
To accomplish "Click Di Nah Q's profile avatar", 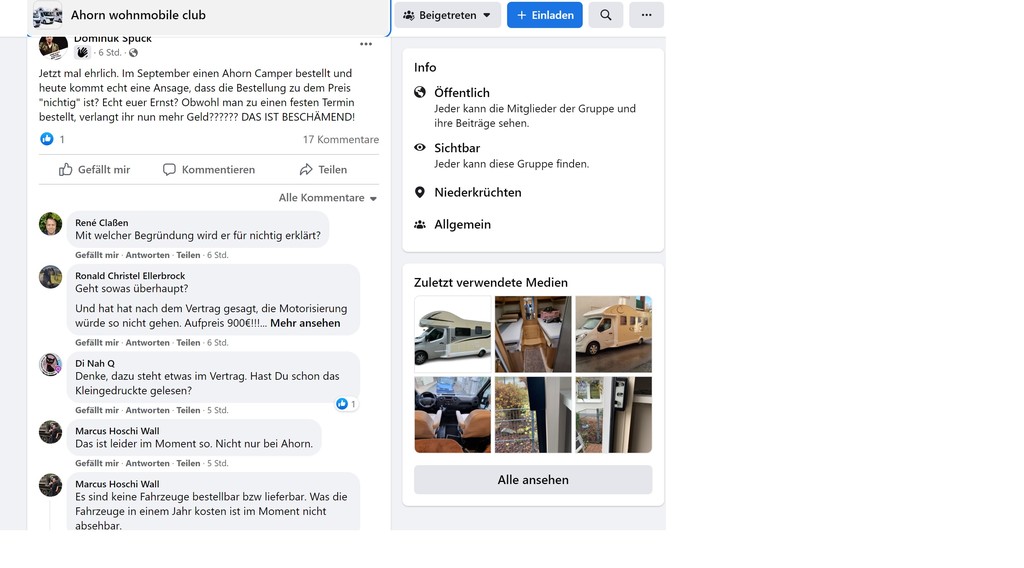I will pyautogui.click(x=50, y=364).
